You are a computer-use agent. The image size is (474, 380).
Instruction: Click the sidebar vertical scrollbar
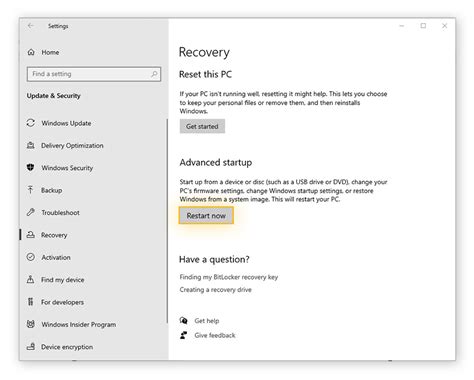point(167,221)
